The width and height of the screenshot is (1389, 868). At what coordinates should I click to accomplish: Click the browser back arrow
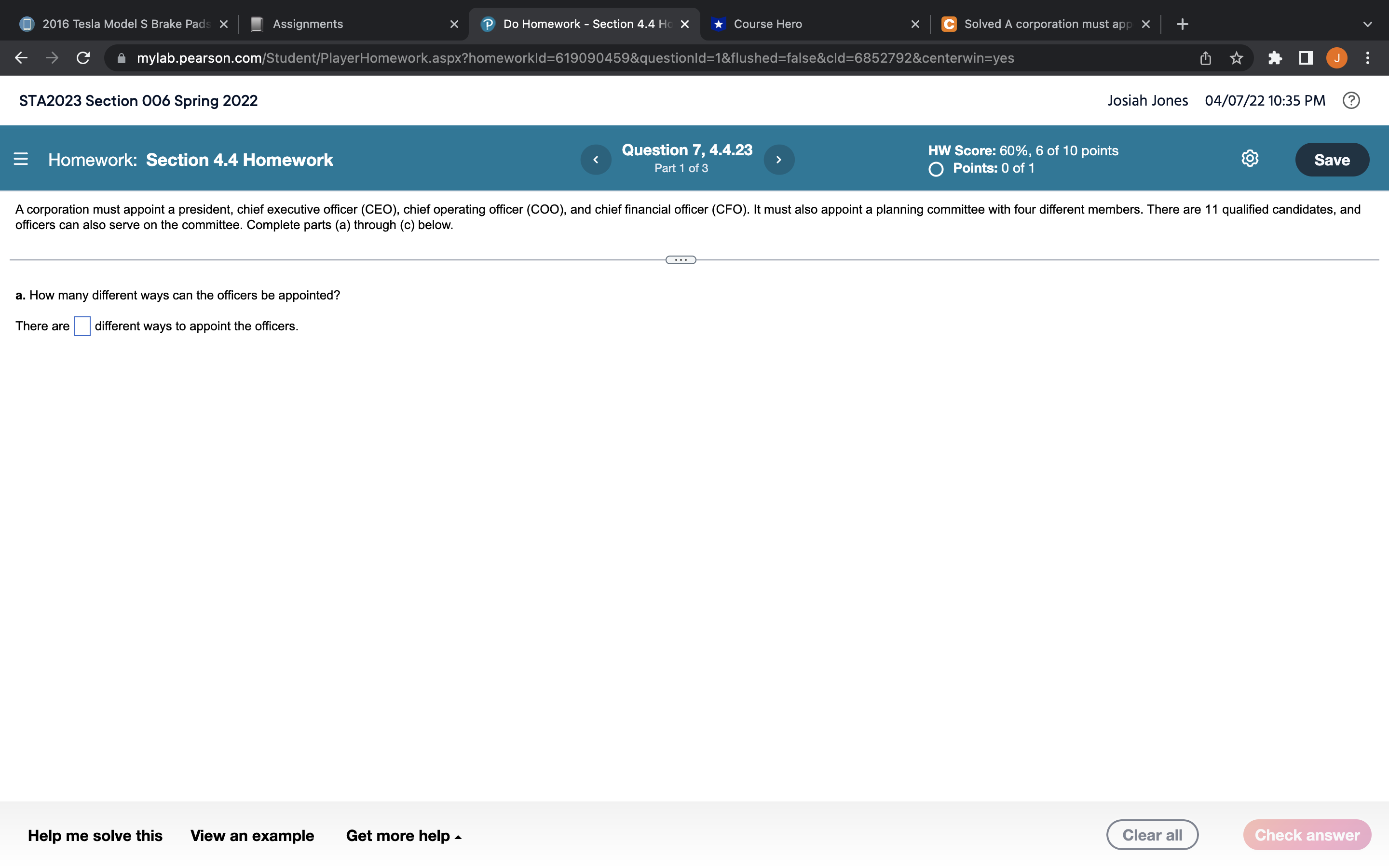[x=20, y=57]
